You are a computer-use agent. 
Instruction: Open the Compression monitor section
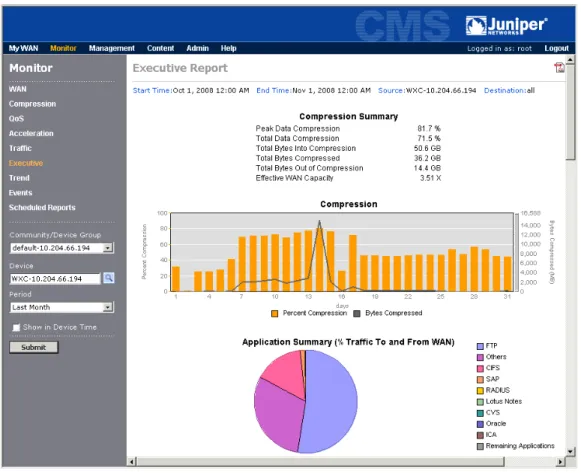(33, 104)
